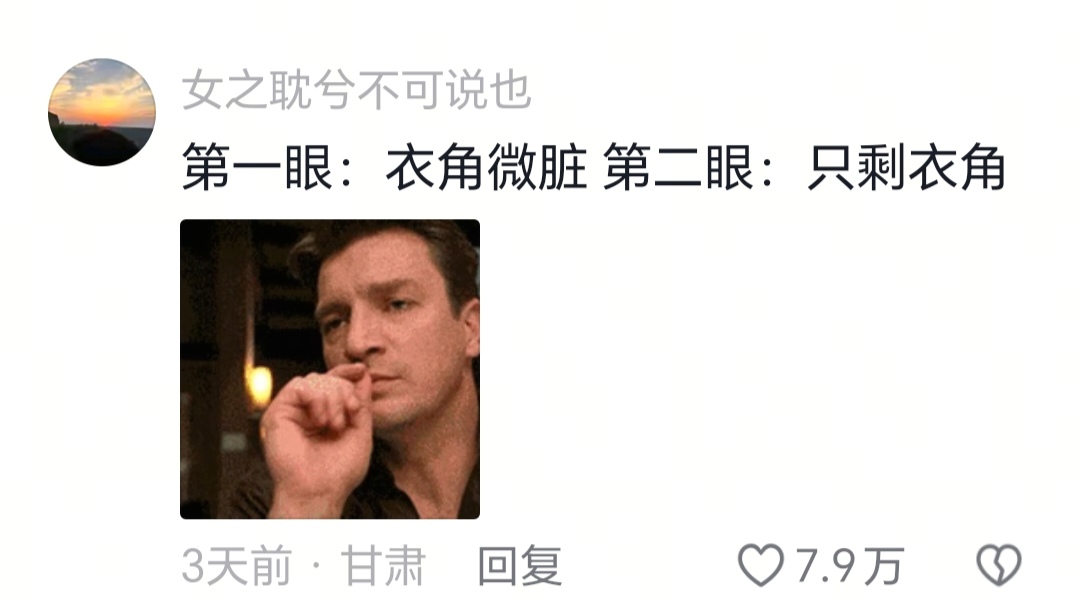Image resolution: width=1080 pixels, height=600 pixels.
Task: Tap the dark hill silhouette in the avatar
Action: 103,147
